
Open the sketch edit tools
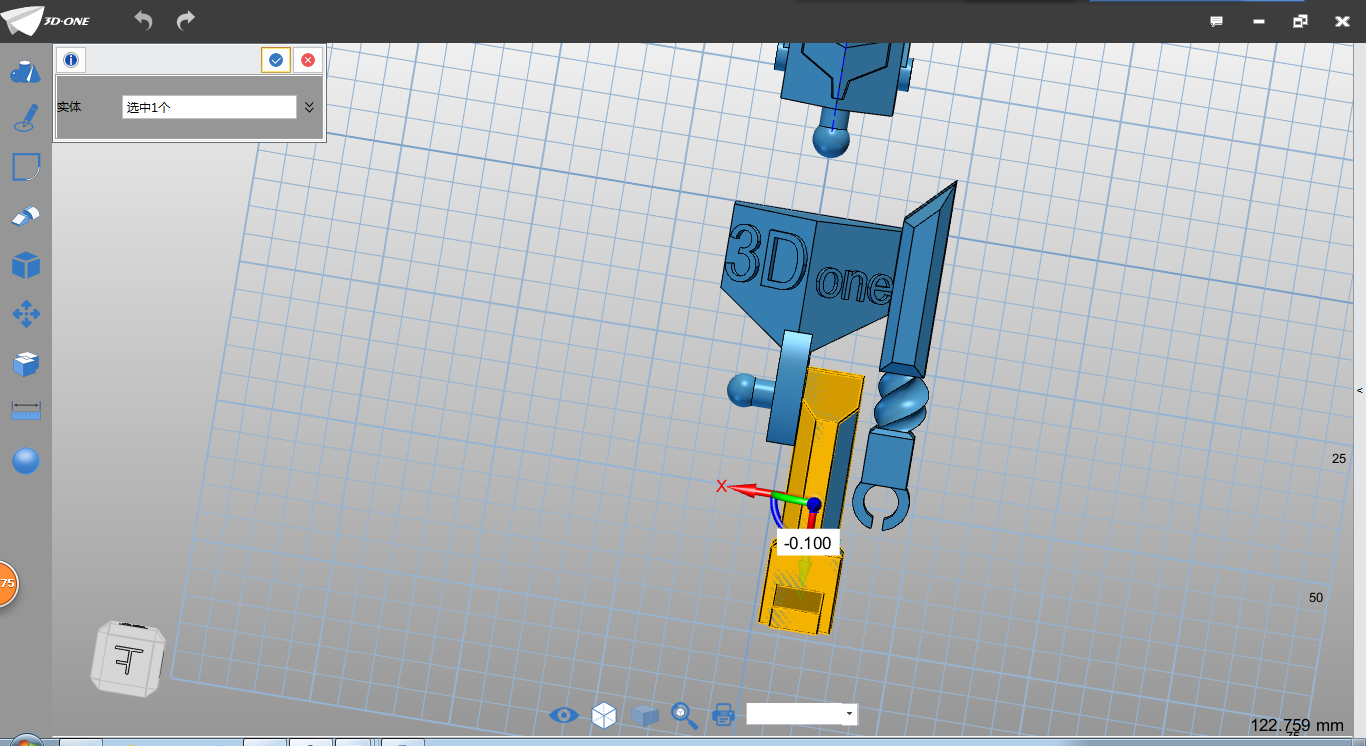pos(25,167)
